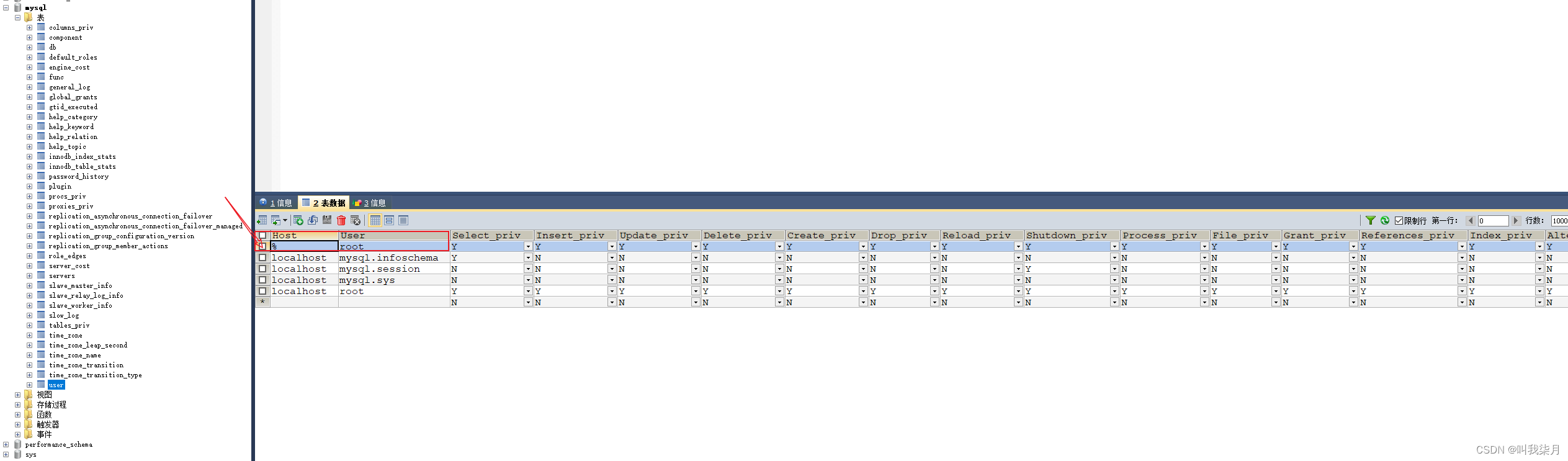The height and width of the screenshot is (461, 1568).
Task: Click the % host cell in first row
Action: click(x=304, y=246)
